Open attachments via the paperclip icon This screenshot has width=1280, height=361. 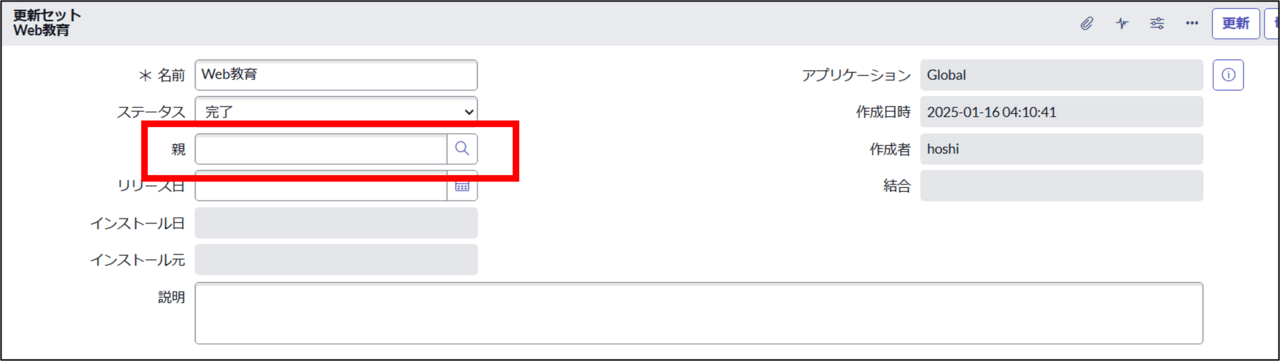pyautogui.click(x=1087, y=24)
